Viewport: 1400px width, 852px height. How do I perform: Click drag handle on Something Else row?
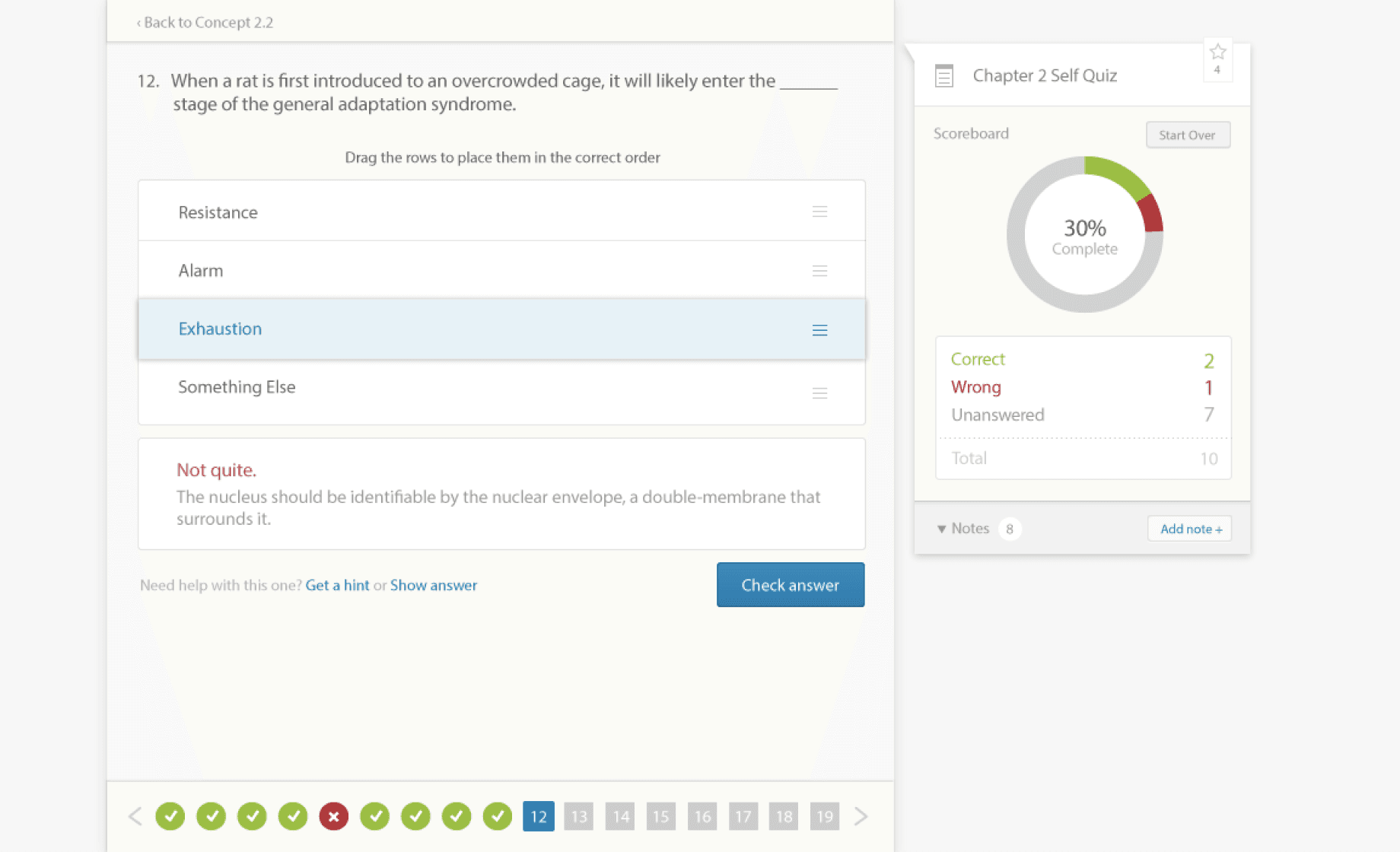point(819,393)
